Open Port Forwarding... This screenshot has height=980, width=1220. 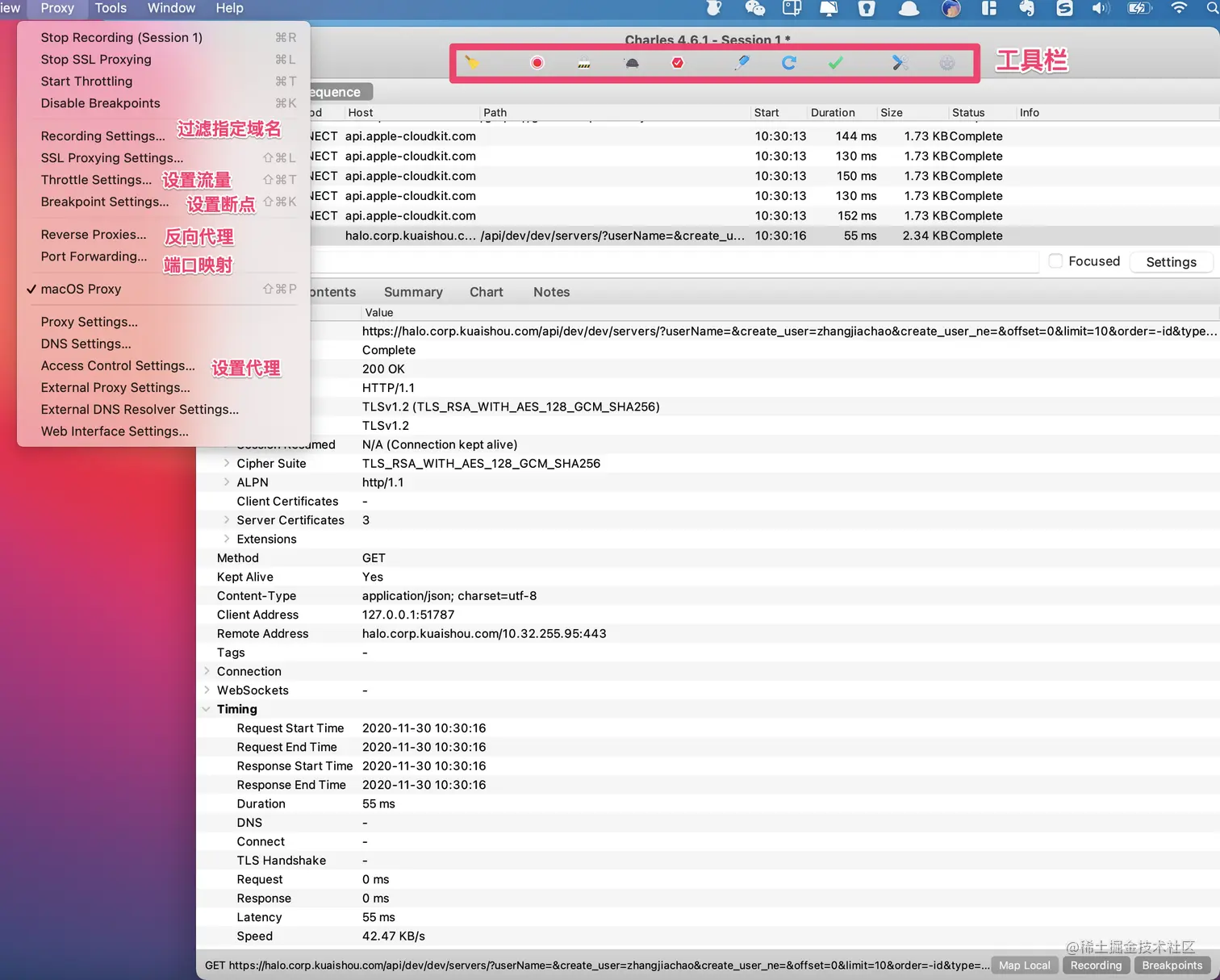164,256
